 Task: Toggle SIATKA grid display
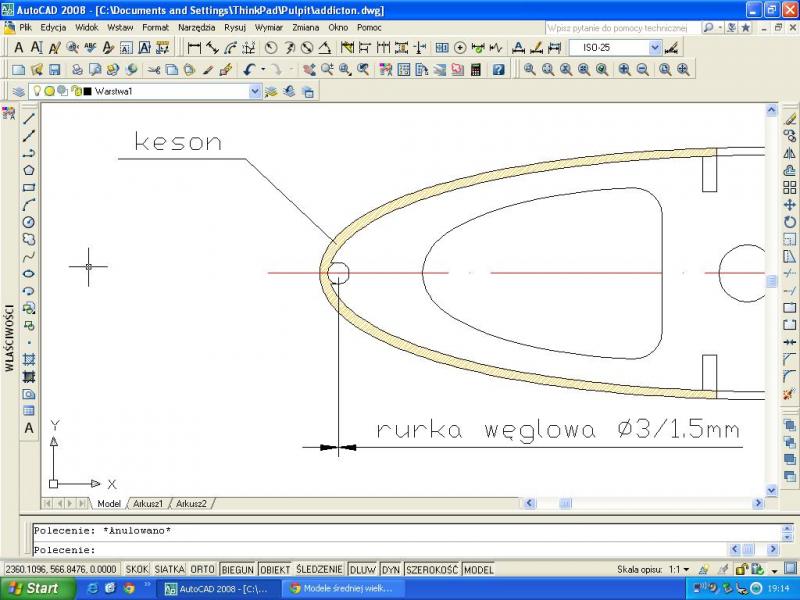coord(170,569)
